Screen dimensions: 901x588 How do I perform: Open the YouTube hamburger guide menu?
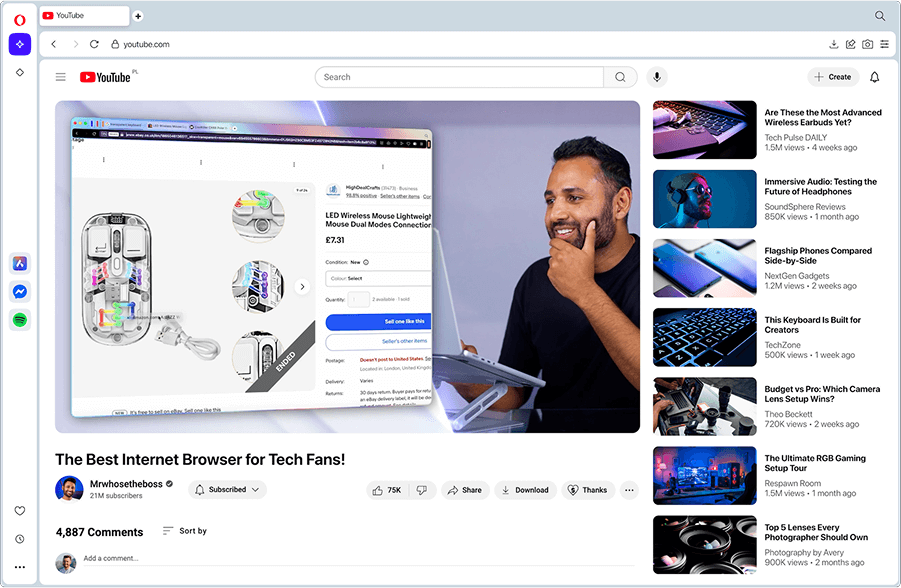60,77
